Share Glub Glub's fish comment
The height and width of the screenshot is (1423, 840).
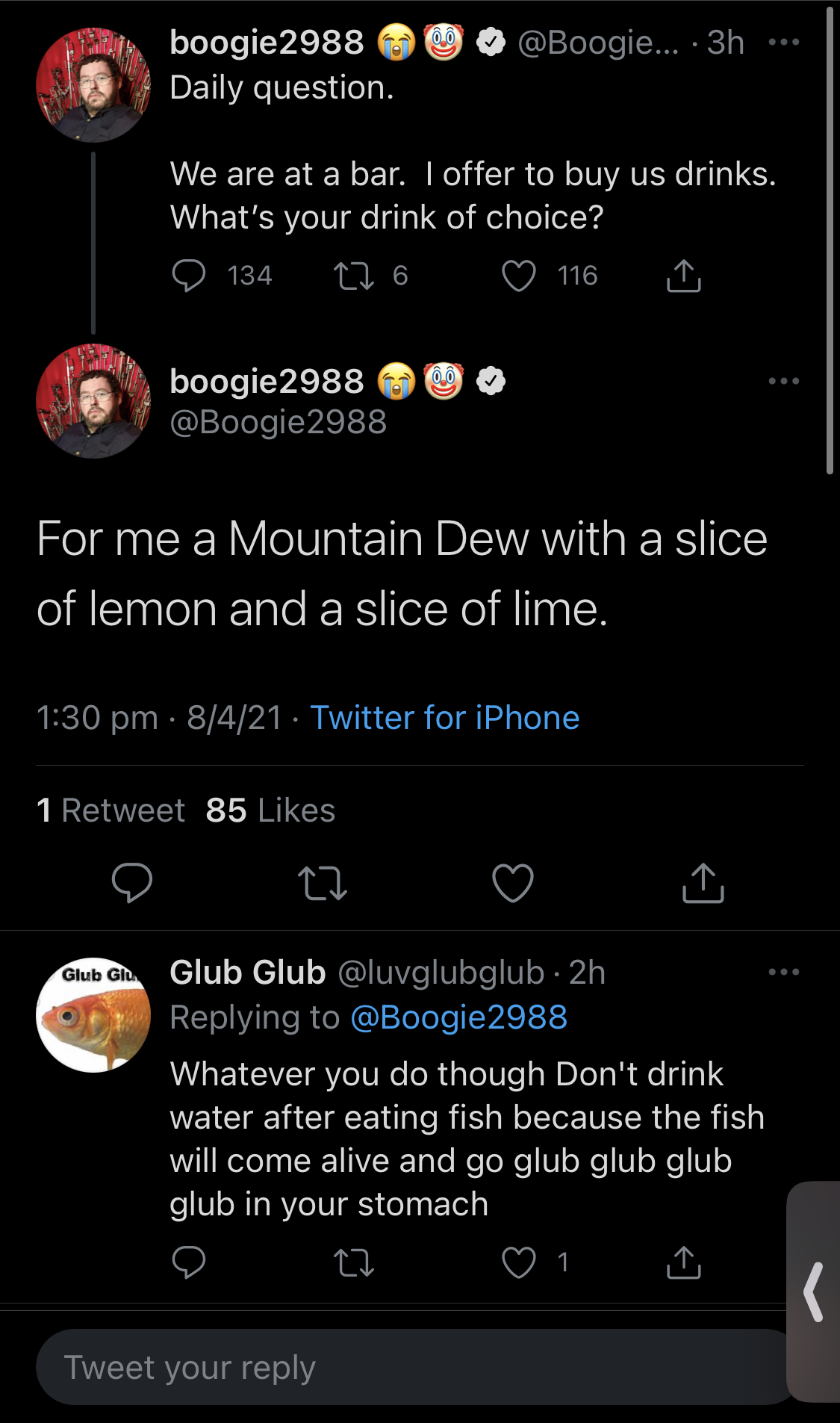tap(683, 1262)
